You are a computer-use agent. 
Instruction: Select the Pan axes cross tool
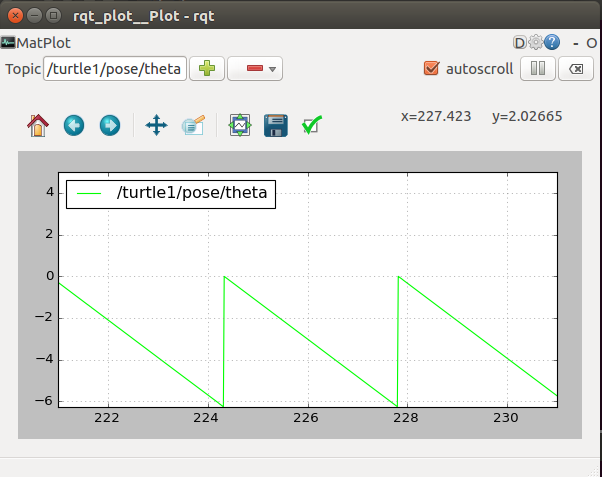tap(156, 125)
